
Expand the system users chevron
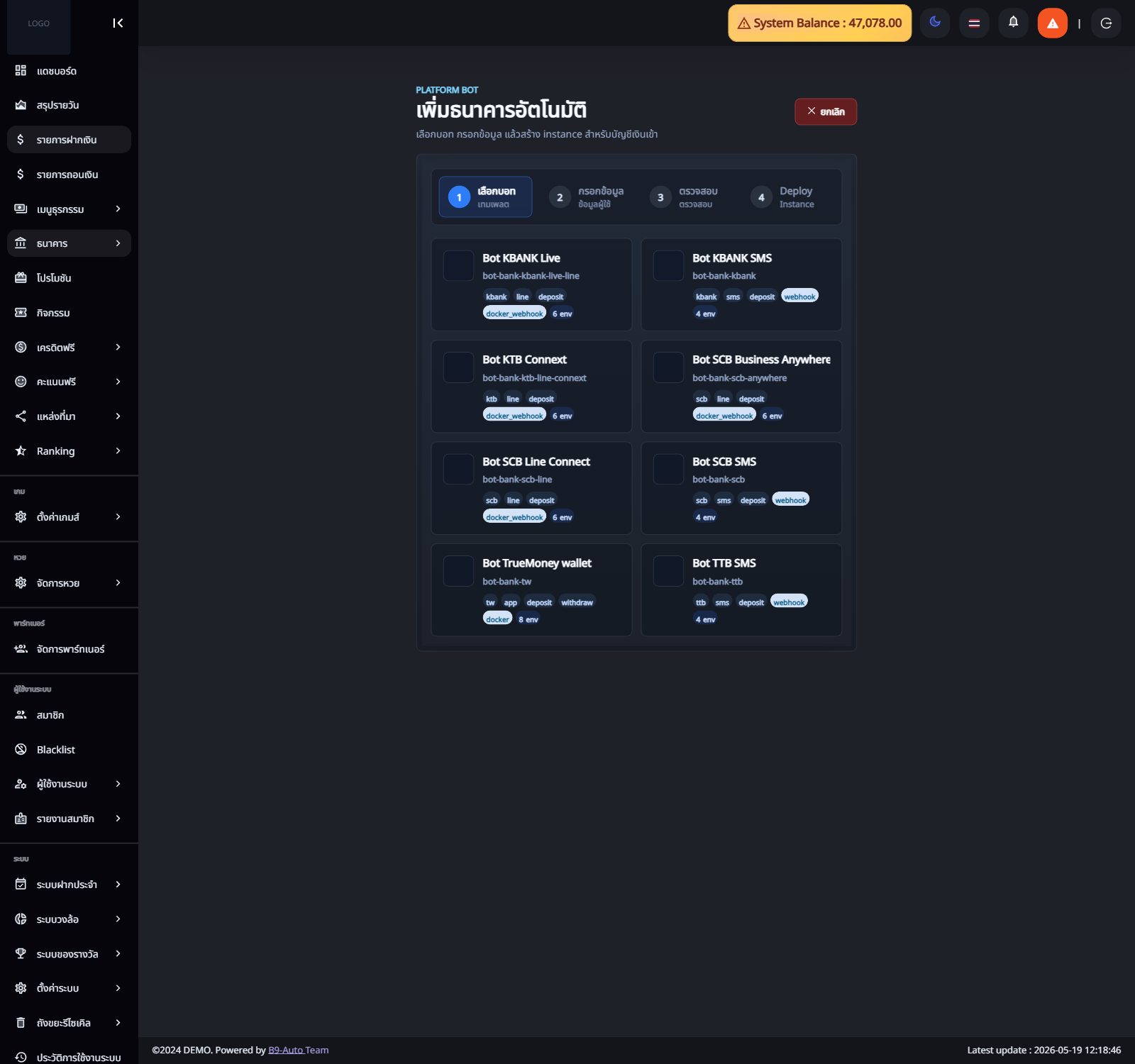(x=118, y=784)
